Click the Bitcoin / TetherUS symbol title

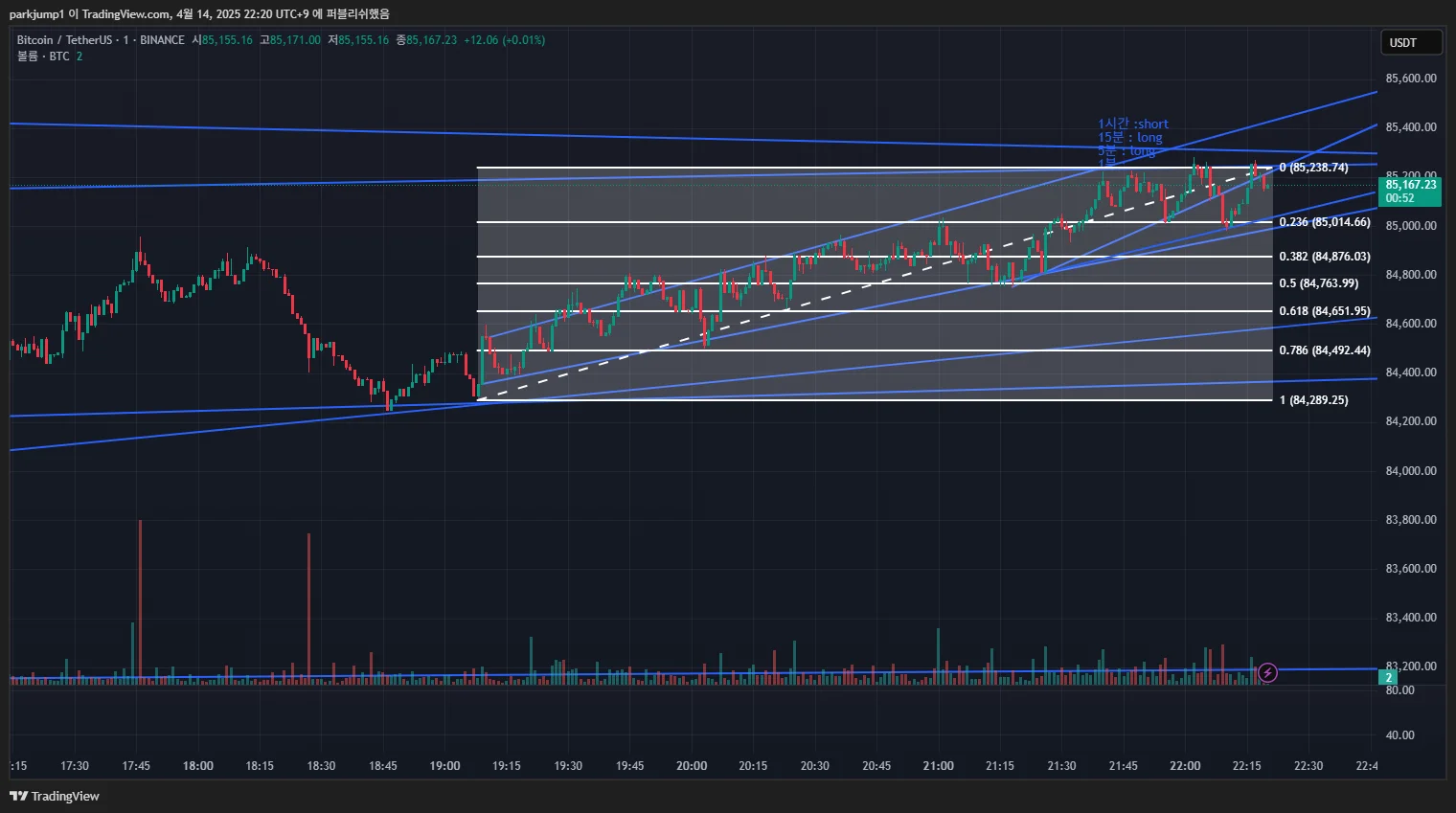[x=64, y=40]
